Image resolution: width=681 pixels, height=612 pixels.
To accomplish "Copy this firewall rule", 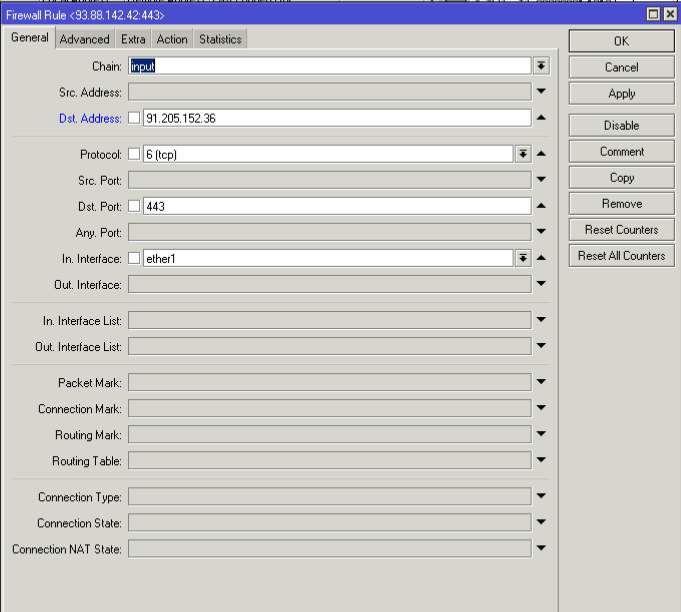I will (621, 178).
